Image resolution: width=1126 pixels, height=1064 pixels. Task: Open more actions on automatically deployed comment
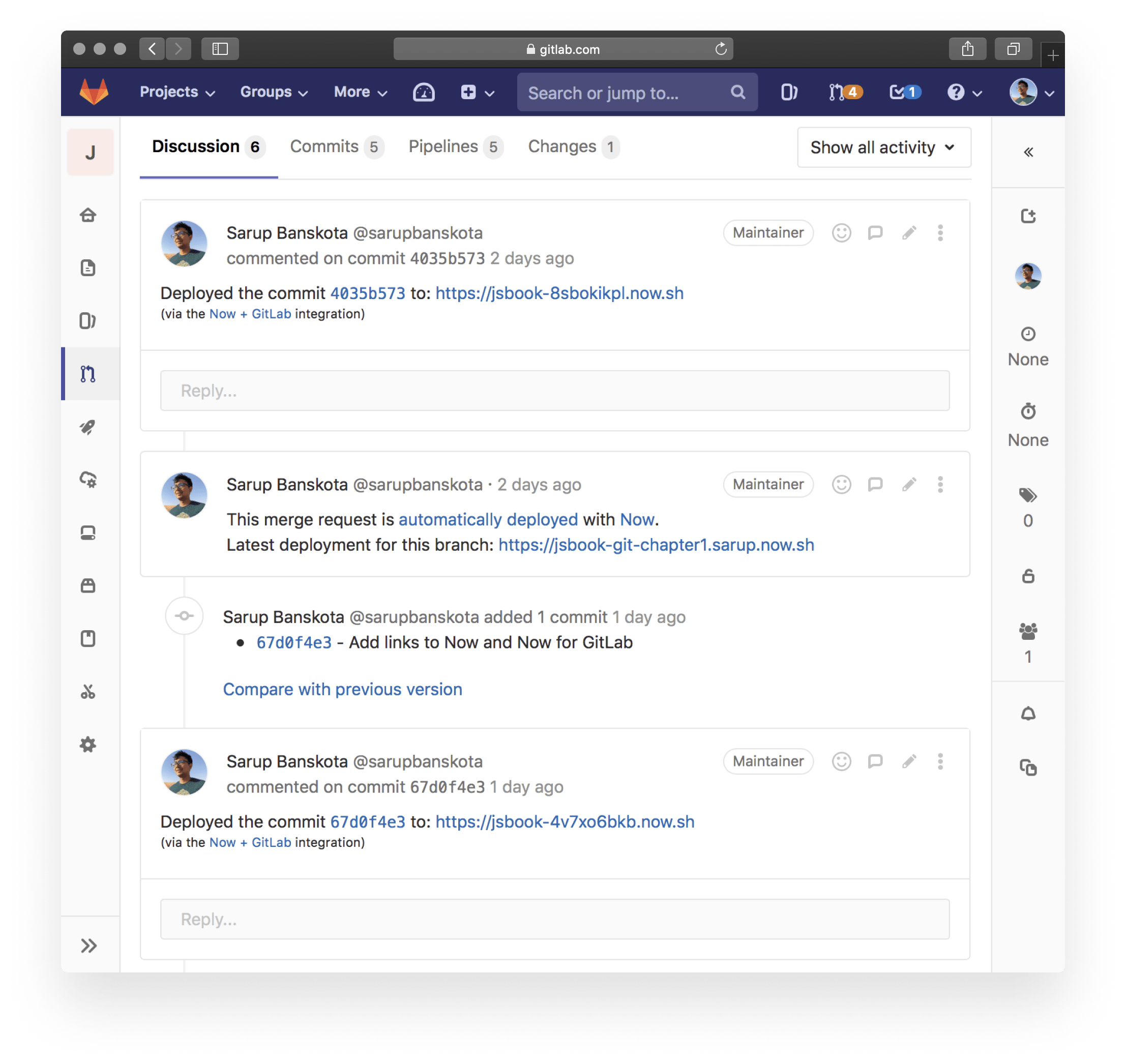(940, 484)
